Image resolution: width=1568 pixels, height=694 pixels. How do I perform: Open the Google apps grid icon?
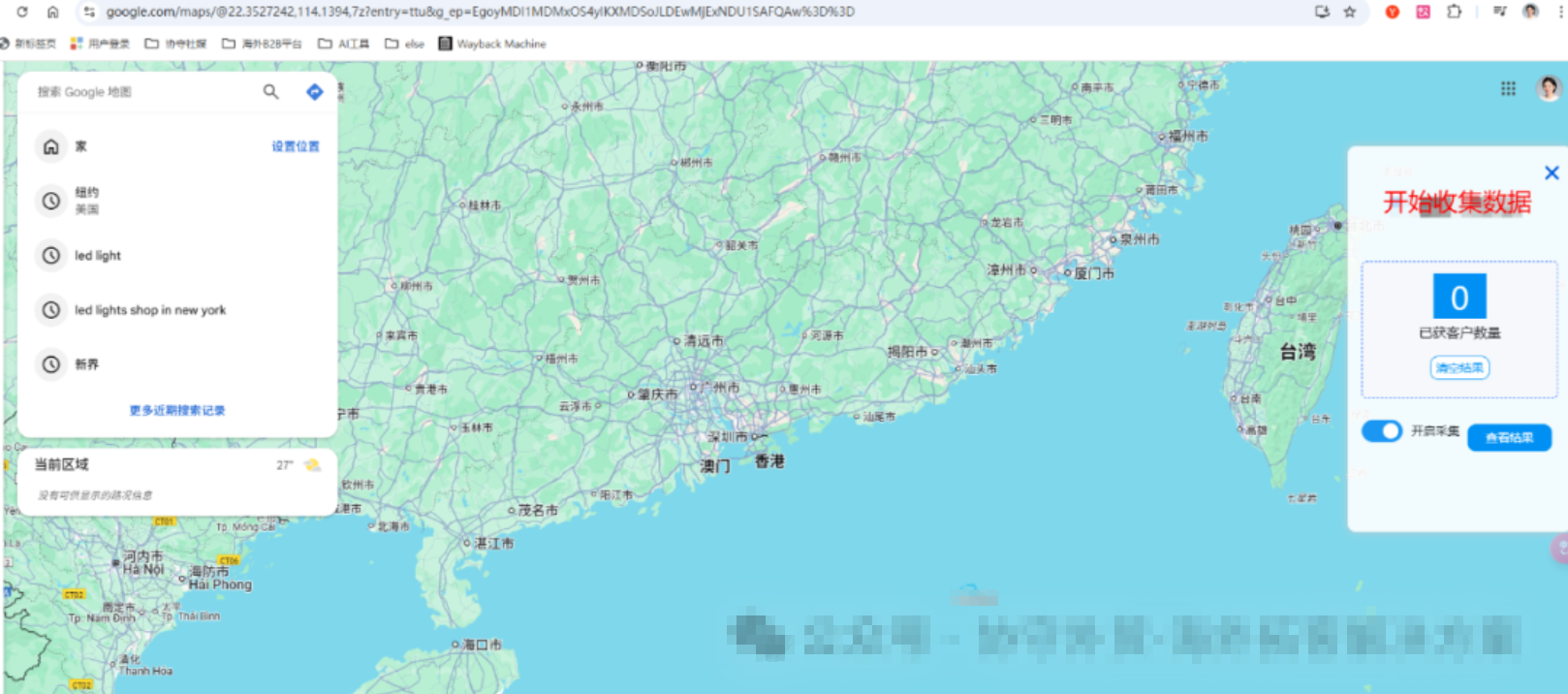click(1509, 89)
